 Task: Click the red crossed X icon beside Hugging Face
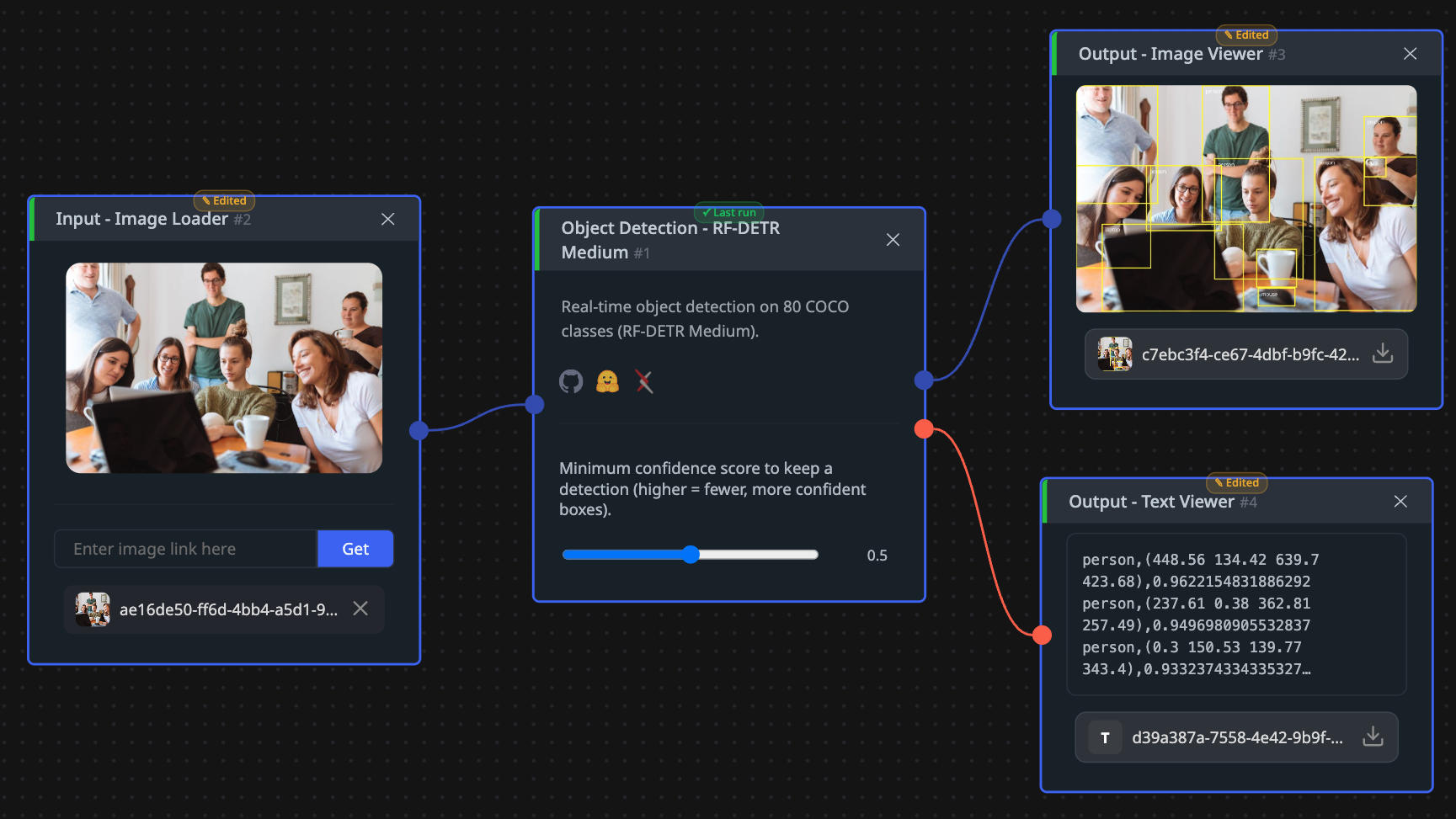click(x=644, y=381)
